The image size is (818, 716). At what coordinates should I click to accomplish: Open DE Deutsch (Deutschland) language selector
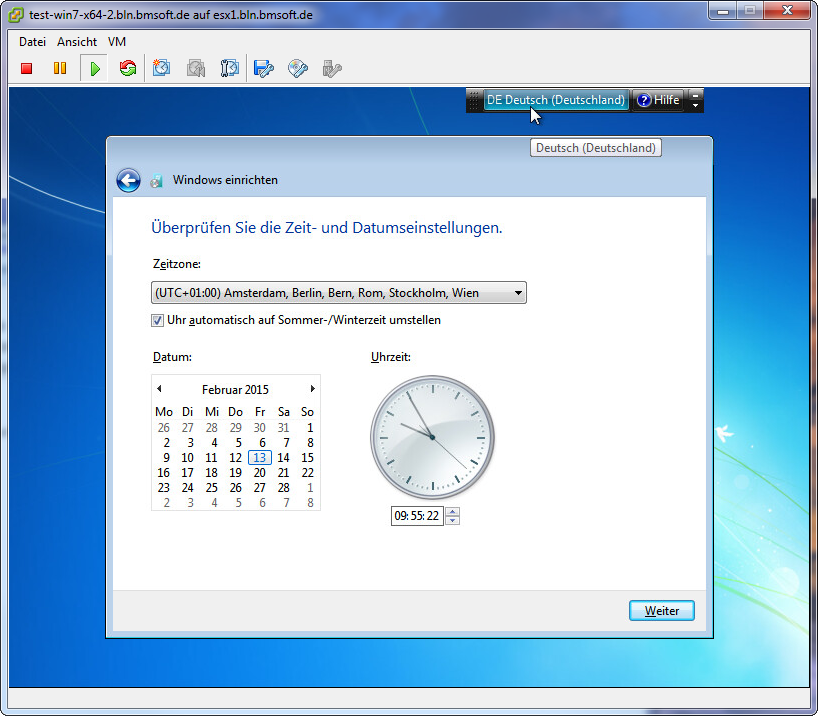[x=556, y=100]
